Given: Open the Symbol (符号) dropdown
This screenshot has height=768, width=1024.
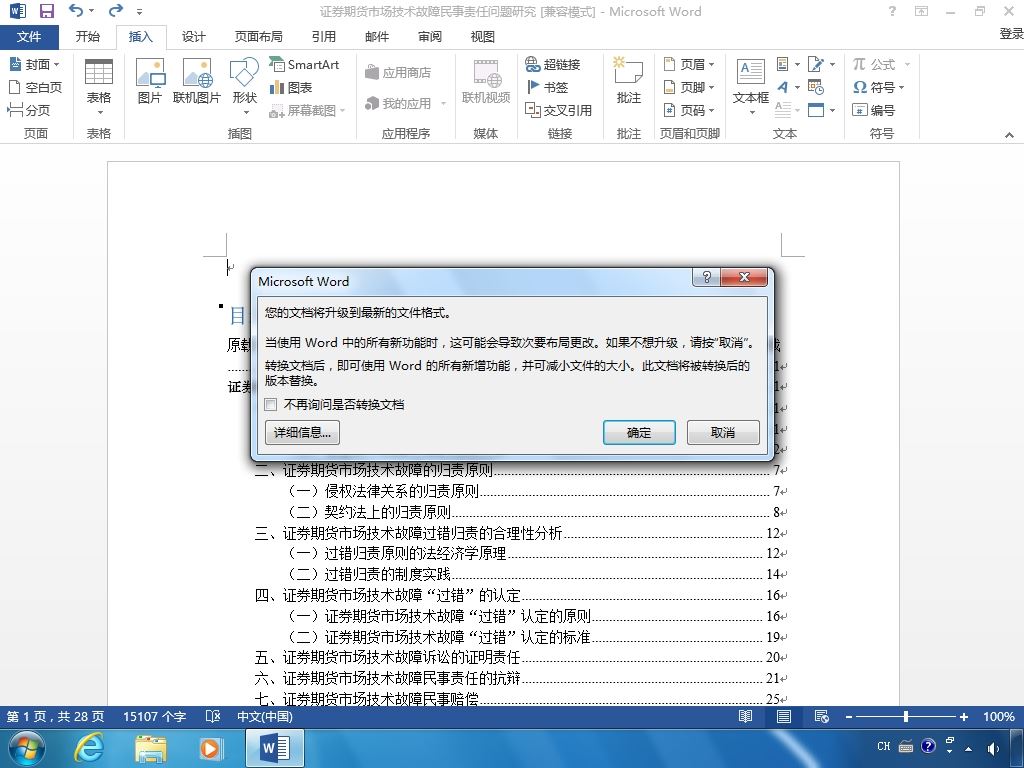Looking at the screenshot, I should pos(878,87).
